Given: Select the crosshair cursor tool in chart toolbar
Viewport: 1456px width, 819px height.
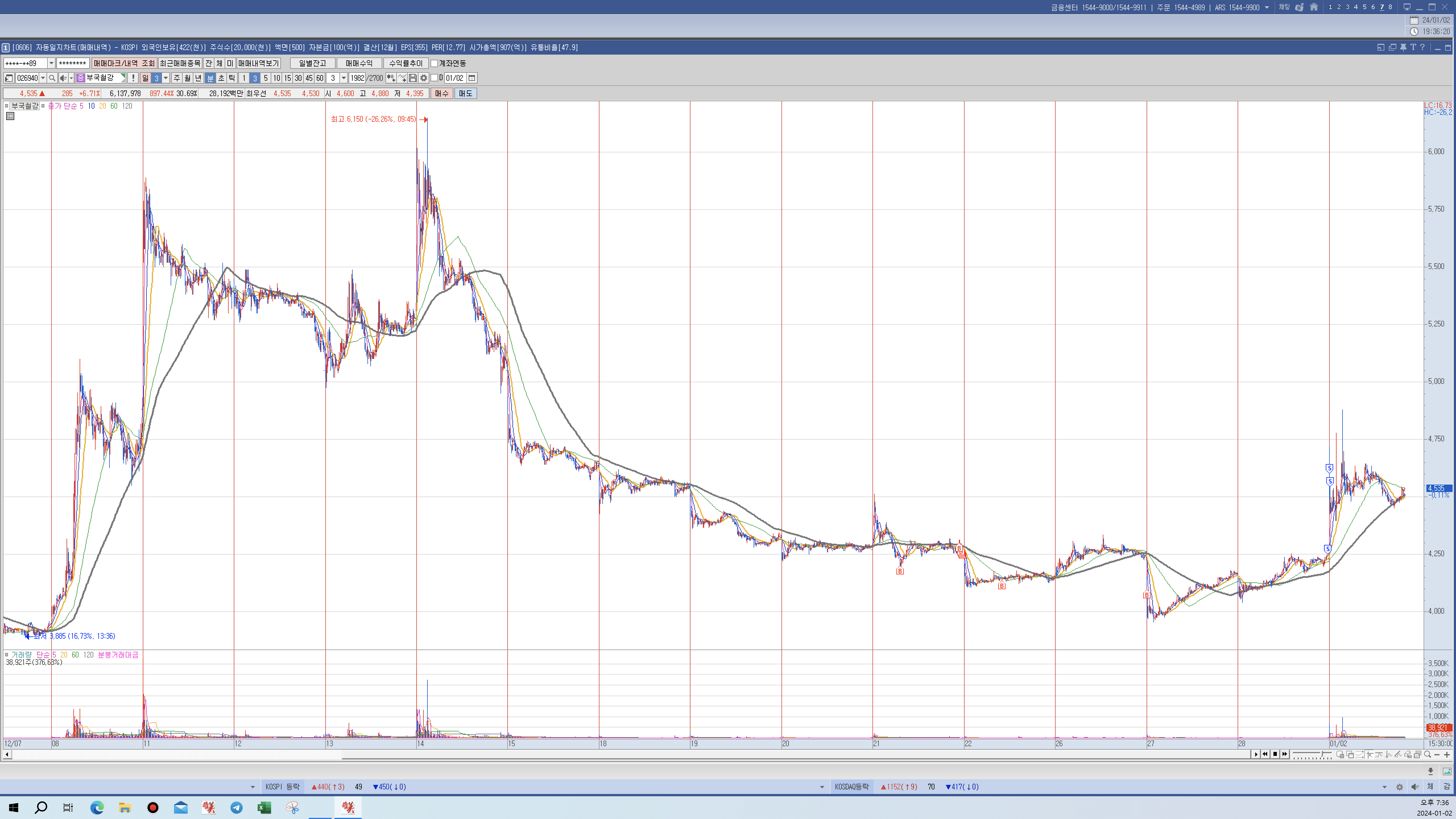Looking at the screenshot, I should (x=1370, y=754).
